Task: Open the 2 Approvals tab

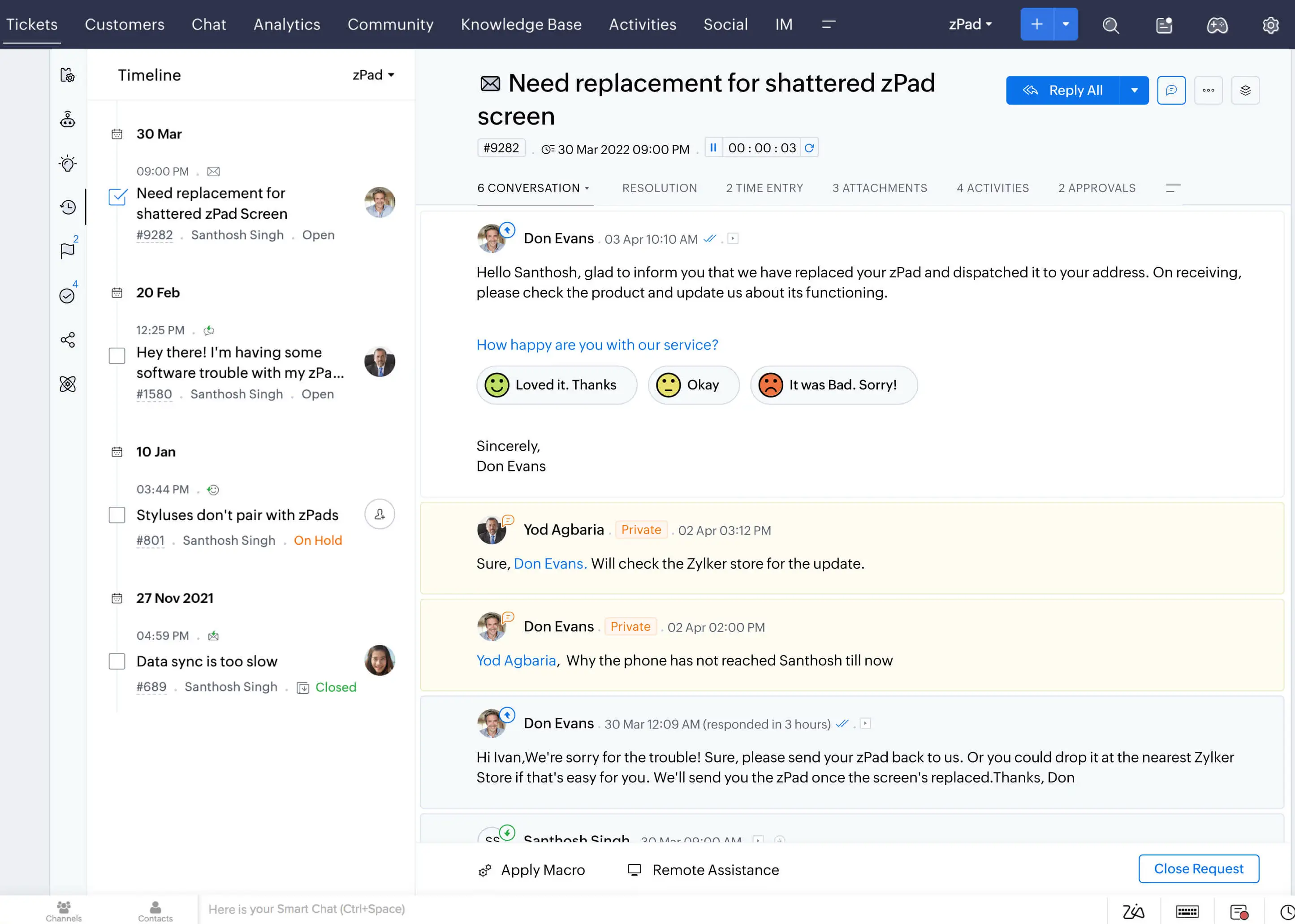Action: 1097,188
